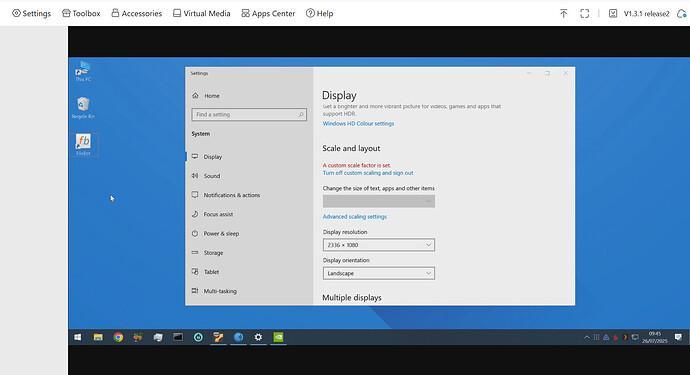Open File Explorer from the taskbar

pyautogui.click(x=98, y=337)
